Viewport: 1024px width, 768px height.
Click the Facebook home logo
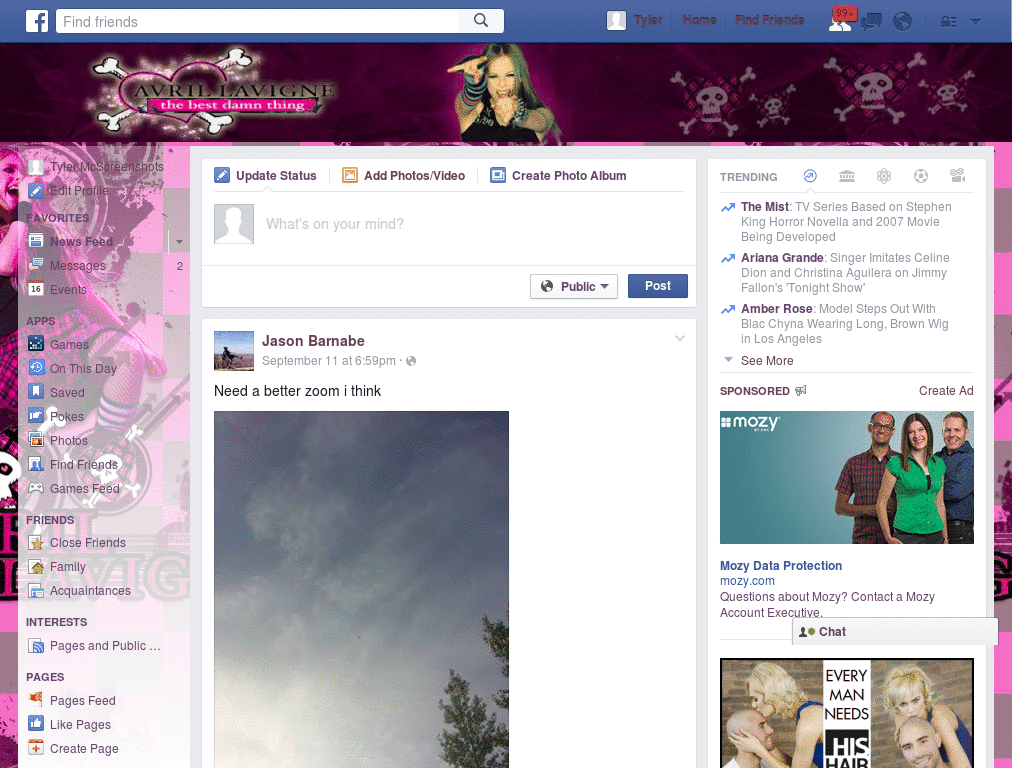37,20
